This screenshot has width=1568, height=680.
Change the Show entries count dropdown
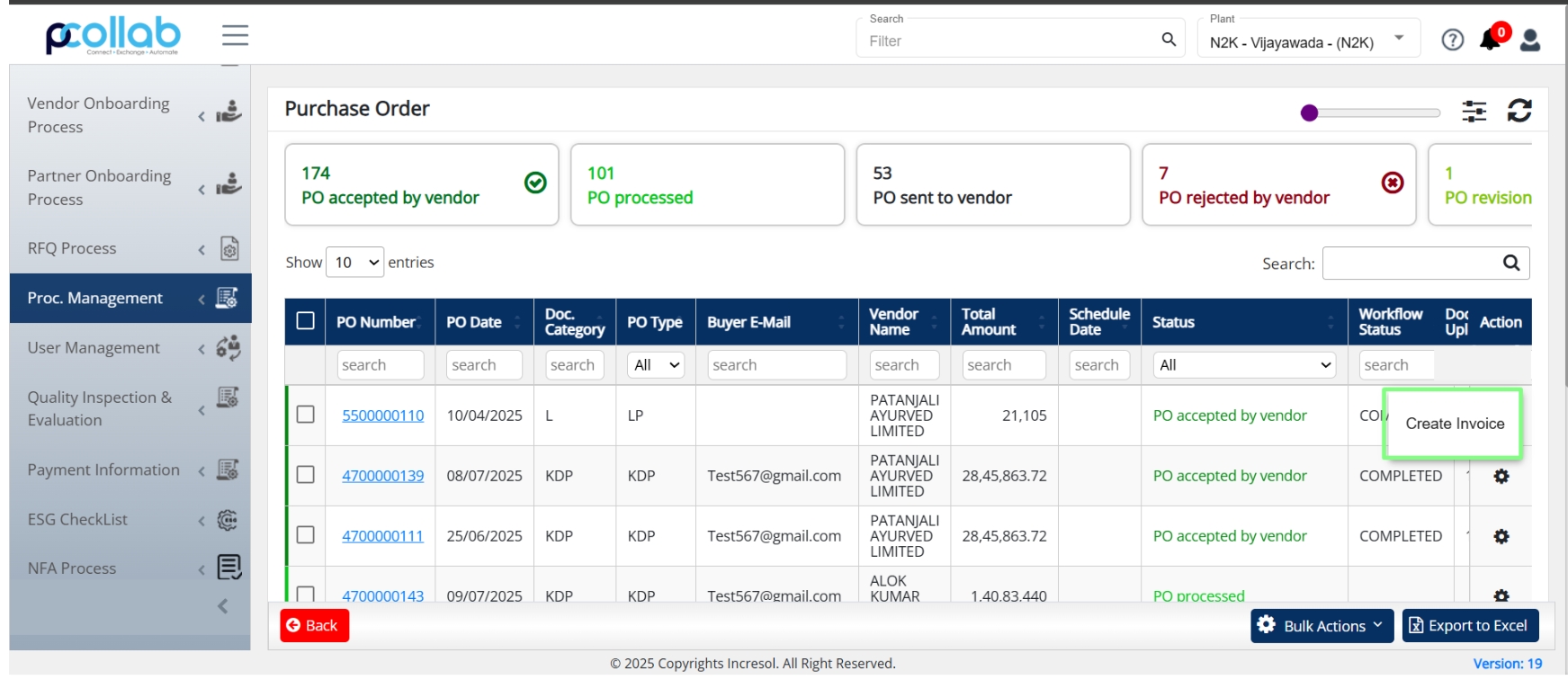pos(355,262)
